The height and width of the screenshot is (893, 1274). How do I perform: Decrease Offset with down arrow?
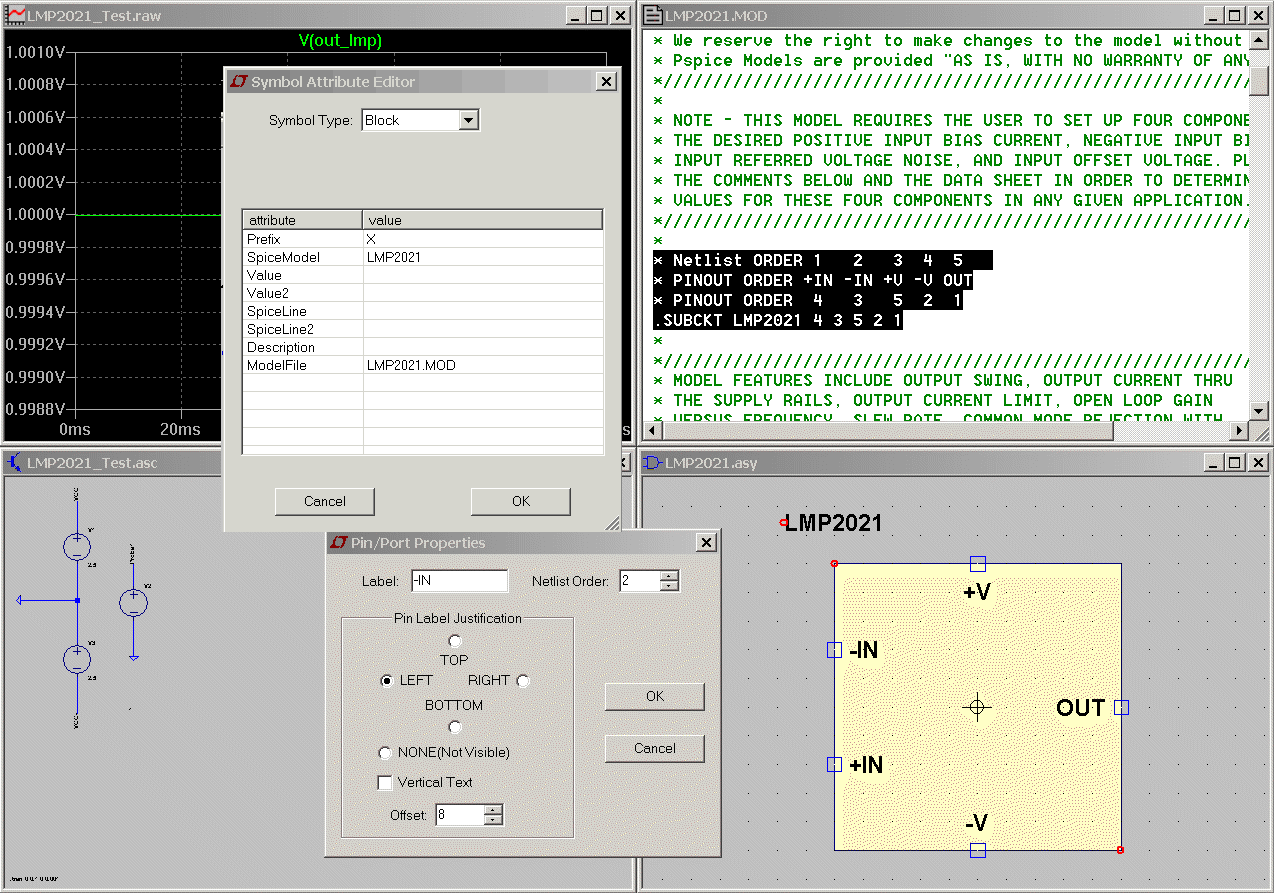coord(493,820)
